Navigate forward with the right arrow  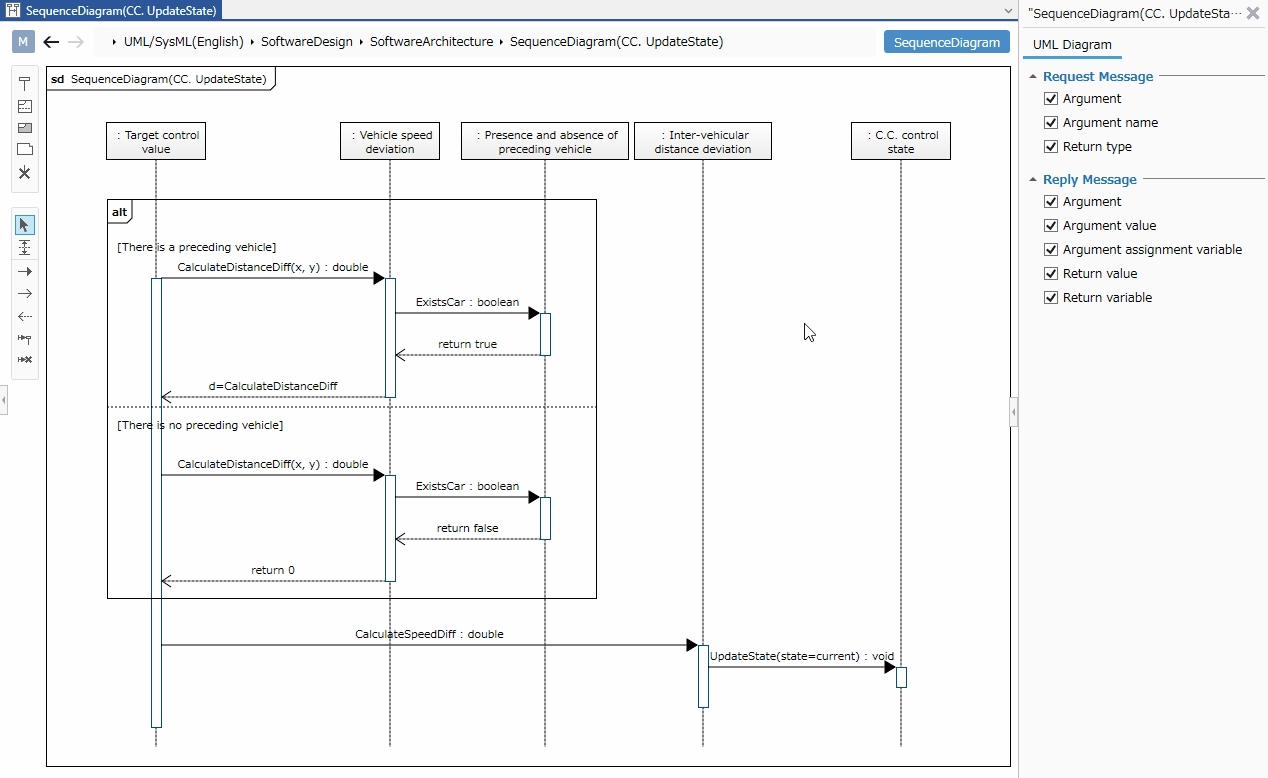pos(76,42)
